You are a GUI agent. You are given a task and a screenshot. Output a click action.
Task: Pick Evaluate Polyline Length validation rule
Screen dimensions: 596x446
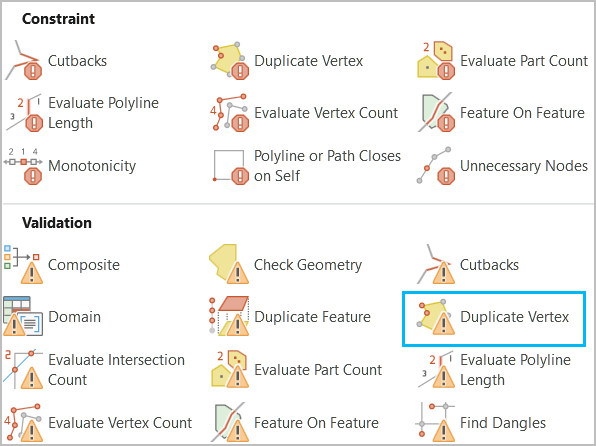pyautogui.click(x=494, y=370)
